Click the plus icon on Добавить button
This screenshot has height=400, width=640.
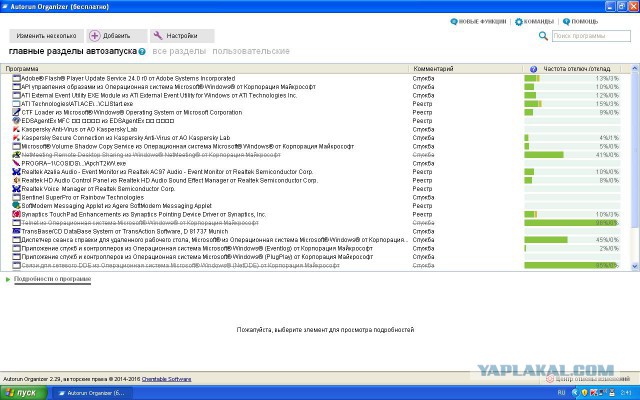(x=95, y=36)
